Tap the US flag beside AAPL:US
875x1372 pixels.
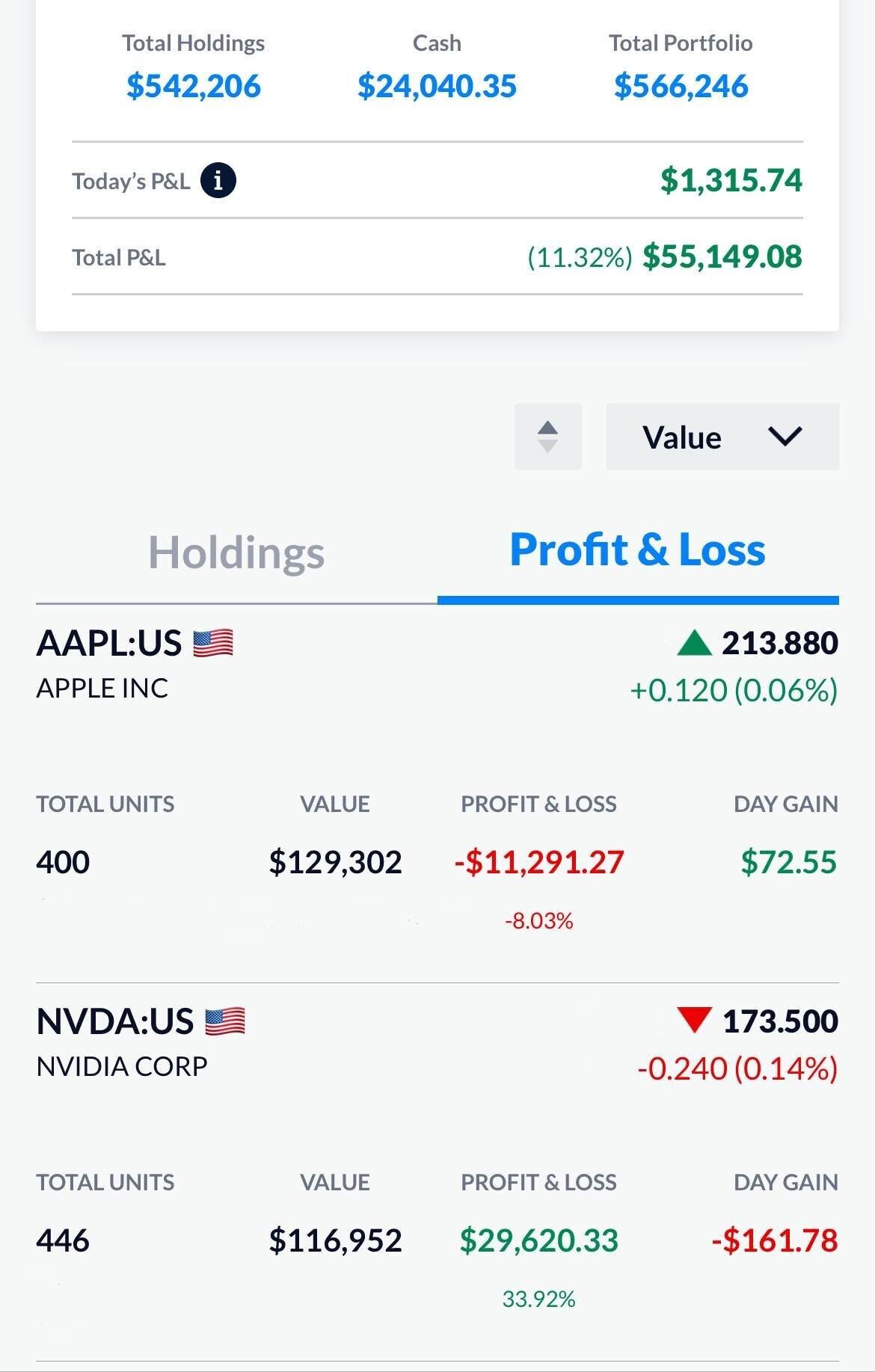(x=213, y=643)
